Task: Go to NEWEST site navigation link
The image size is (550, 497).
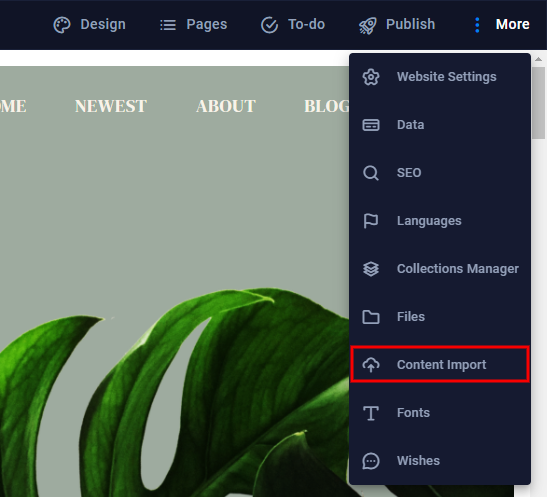Action: coord(111,106)
